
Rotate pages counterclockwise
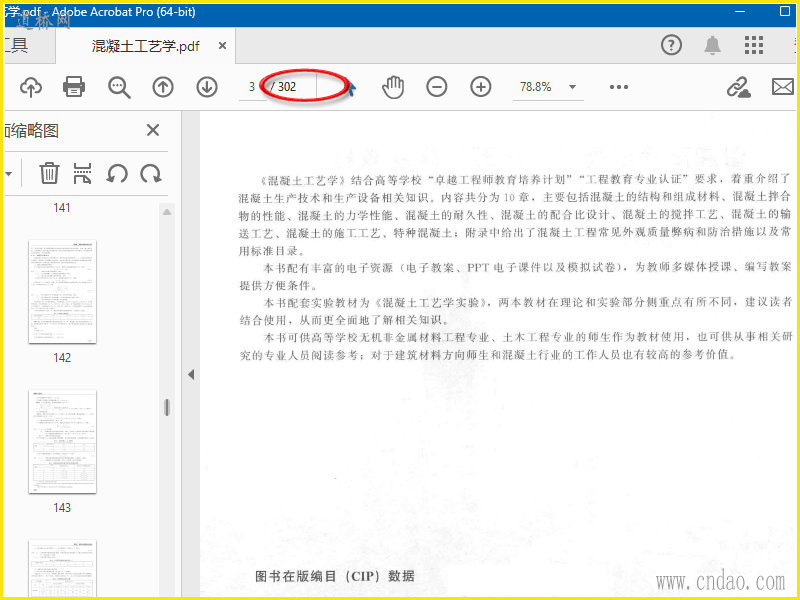coord(117,173)
